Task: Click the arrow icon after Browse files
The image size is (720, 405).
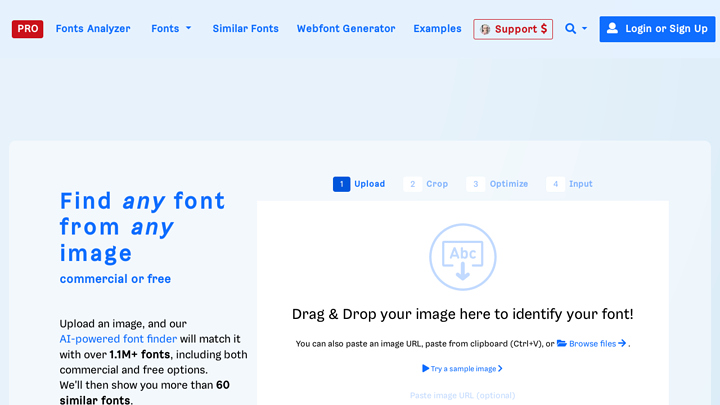Action: pos(622,343)
